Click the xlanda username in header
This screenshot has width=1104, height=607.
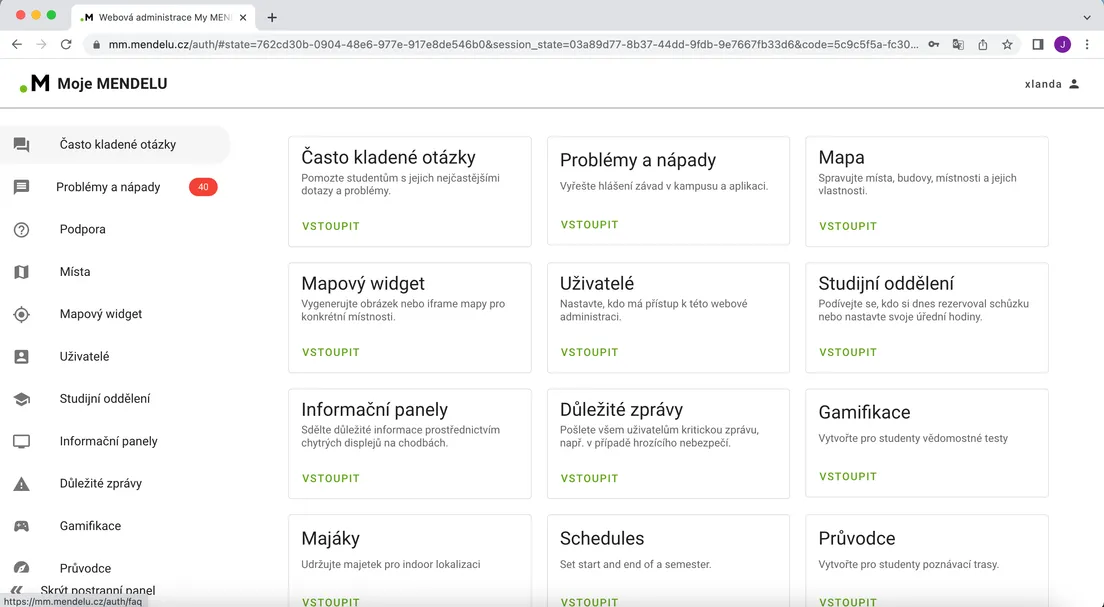point(1043,84)
